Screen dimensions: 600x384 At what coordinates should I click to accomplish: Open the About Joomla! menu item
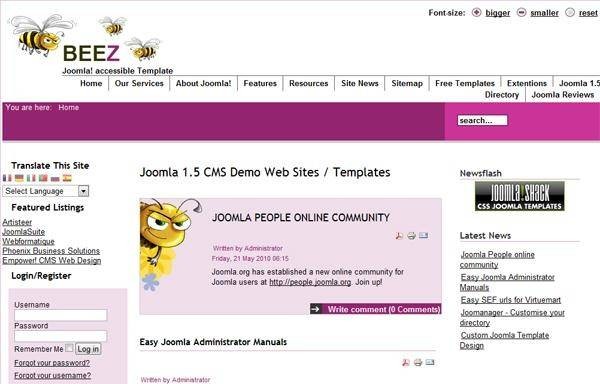pyautogui.click(x=204, y=83)
